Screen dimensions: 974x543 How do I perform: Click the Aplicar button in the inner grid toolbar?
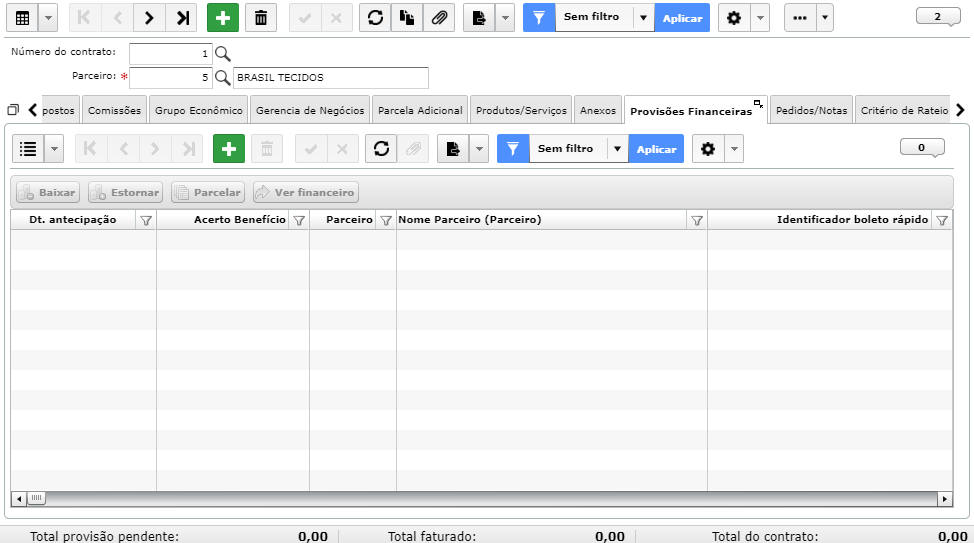pyautogui.click(x=656, y=149)
